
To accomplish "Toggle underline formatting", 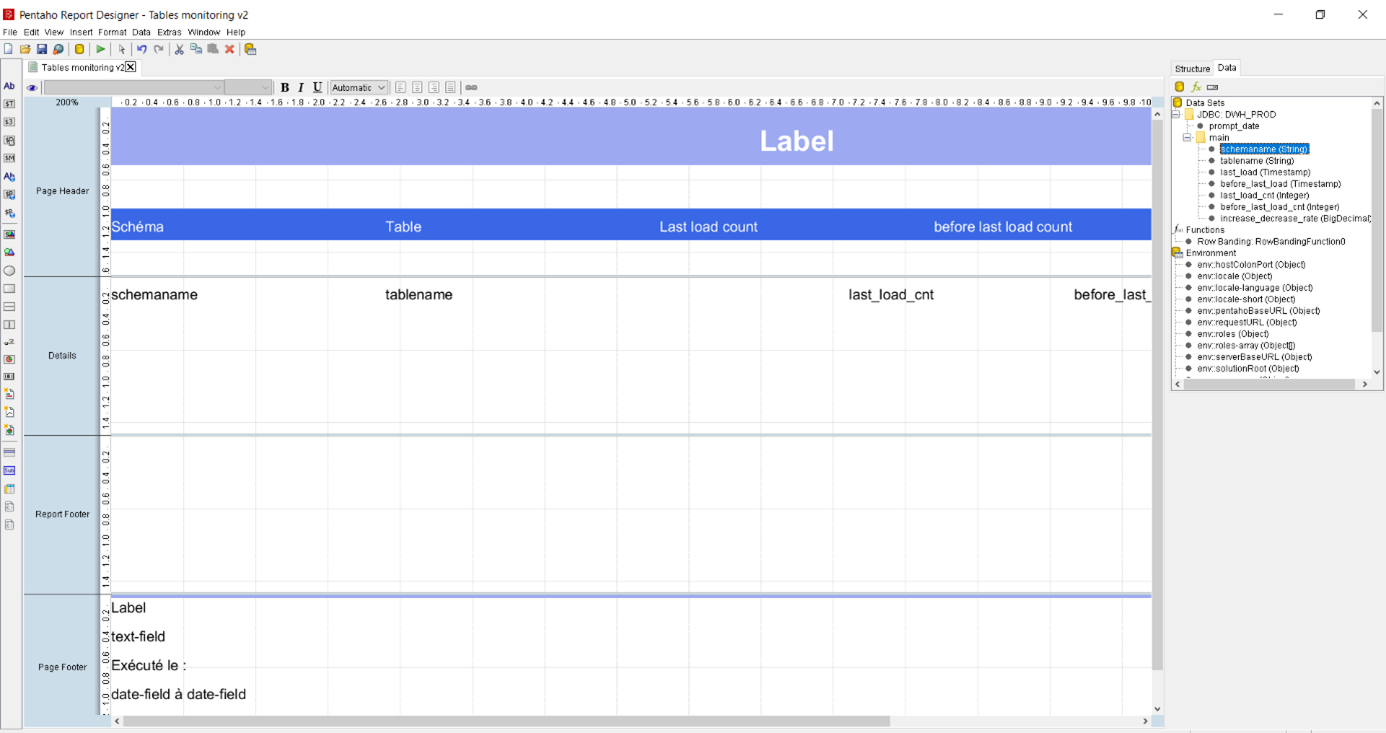I will tap(317, 87).
